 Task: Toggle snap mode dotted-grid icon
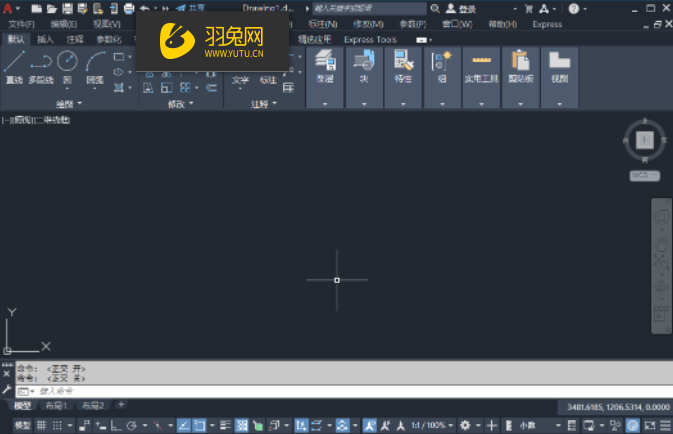click(x=57, y=425)
